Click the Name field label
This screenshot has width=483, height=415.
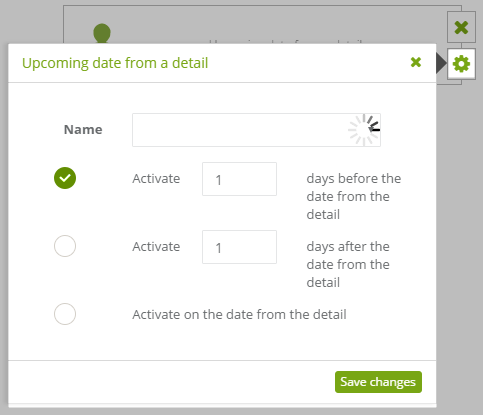83,129
